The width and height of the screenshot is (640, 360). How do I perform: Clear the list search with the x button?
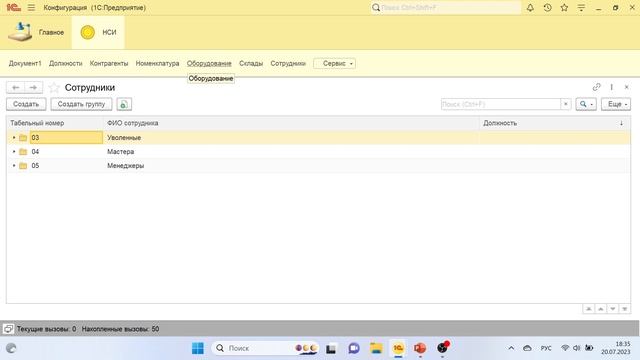pos(566,104)
